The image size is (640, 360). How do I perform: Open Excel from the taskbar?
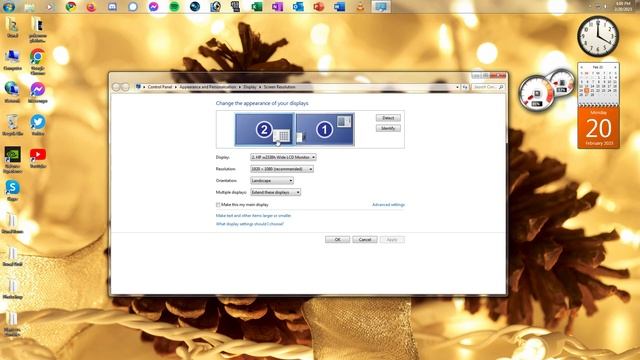[257, 7]
